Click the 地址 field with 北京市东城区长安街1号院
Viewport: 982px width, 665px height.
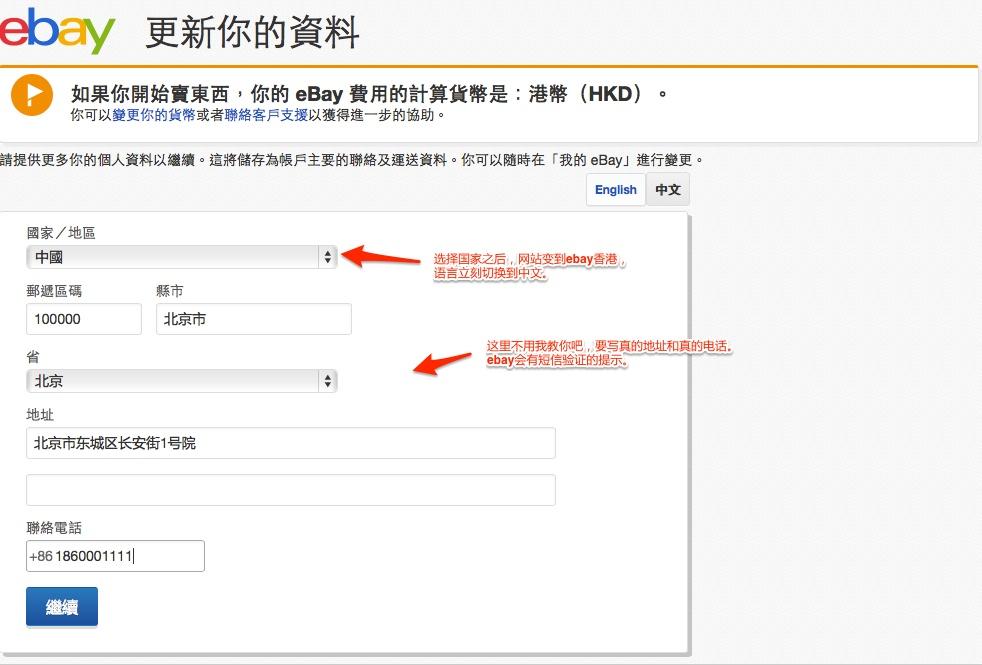[291, 443]
